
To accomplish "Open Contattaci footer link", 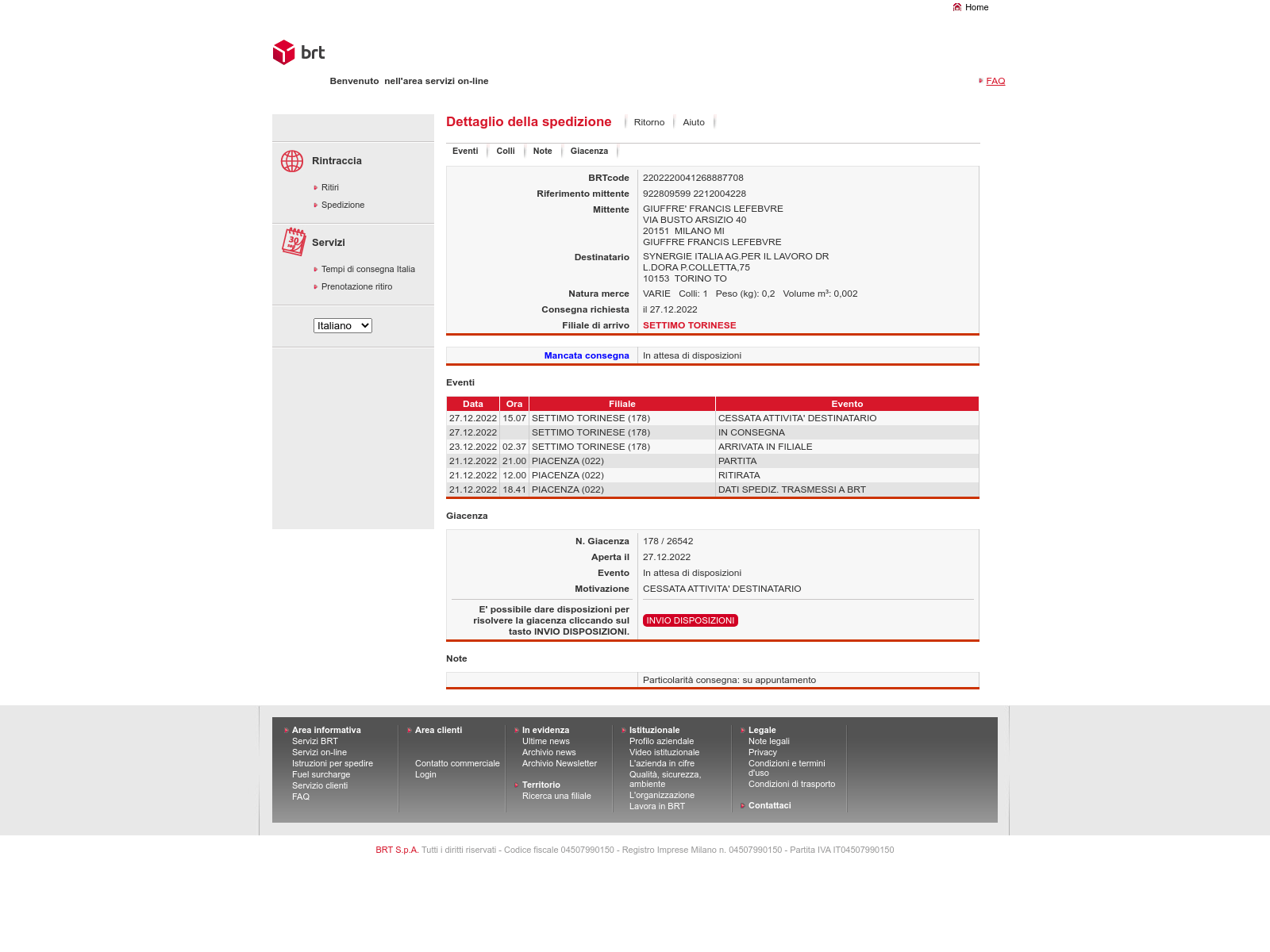I will [x=770, y=805].
